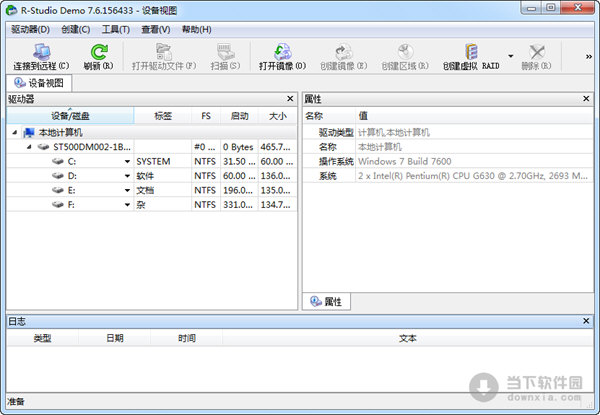
Task: Sort by the FS column header
Action: 206,116
